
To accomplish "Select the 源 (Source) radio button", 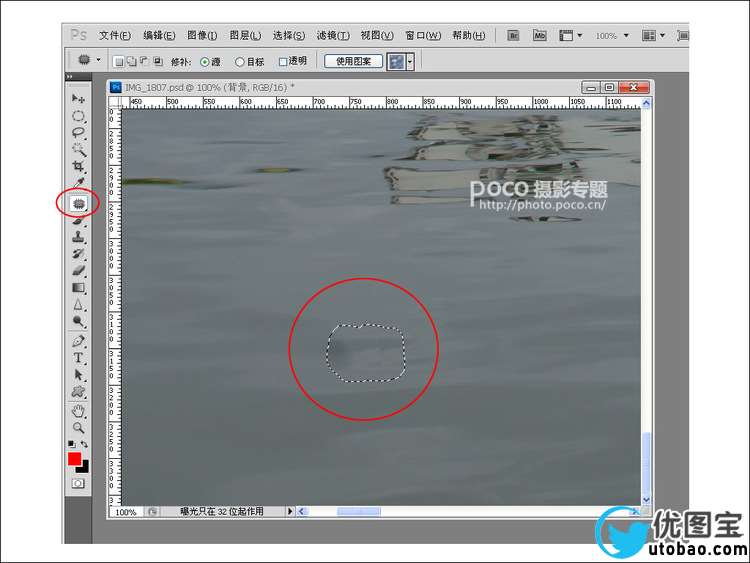I will (x=205, y=62).
